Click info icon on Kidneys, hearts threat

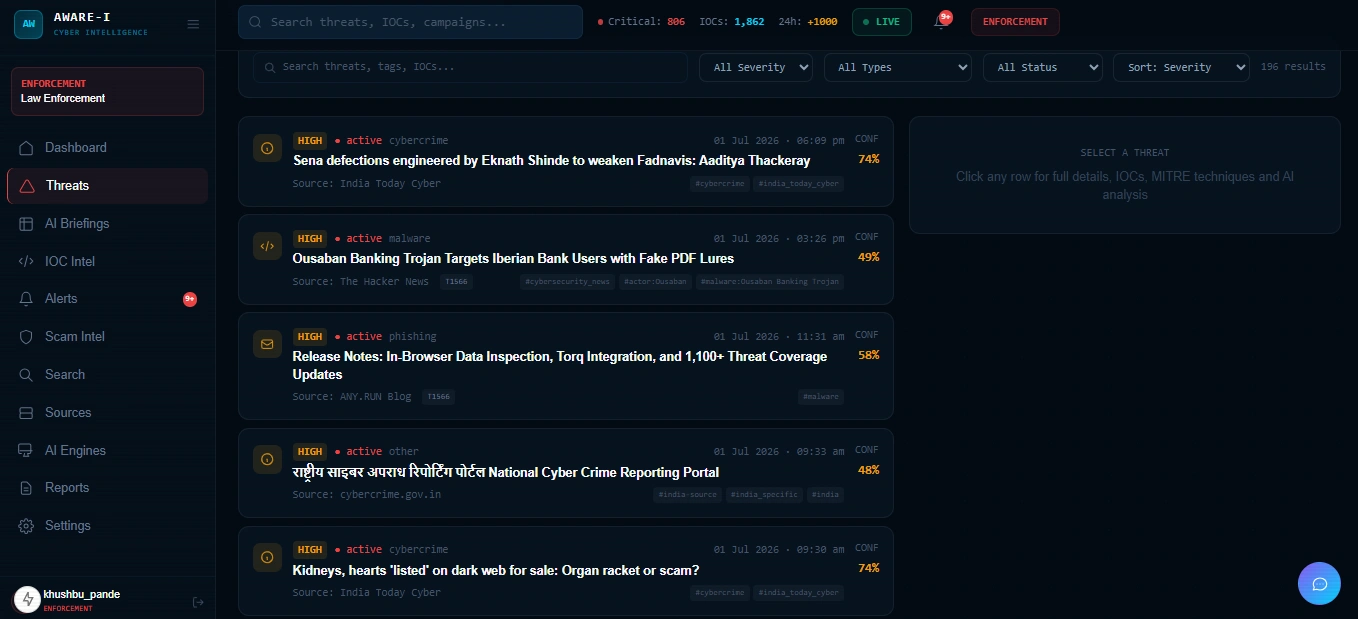267,557
